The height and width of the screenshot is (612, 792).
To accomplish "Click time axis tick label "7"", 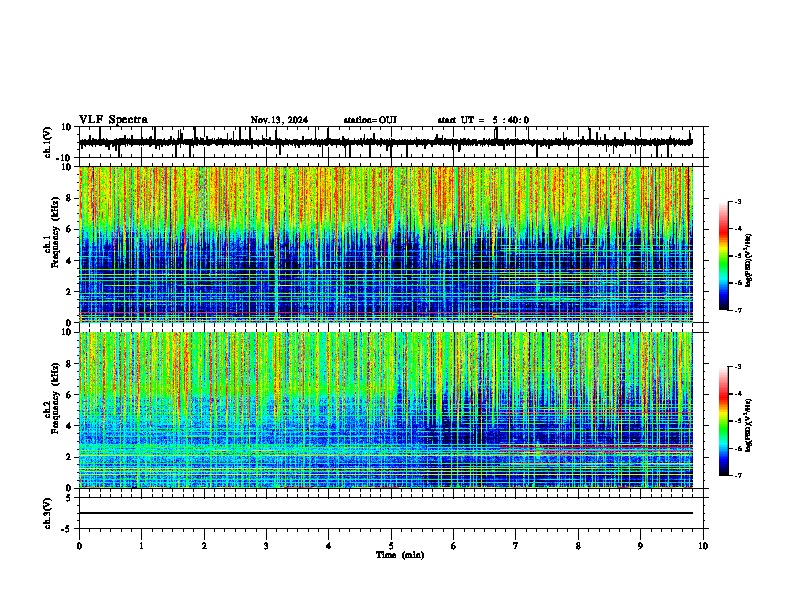I will click(516, 546).
